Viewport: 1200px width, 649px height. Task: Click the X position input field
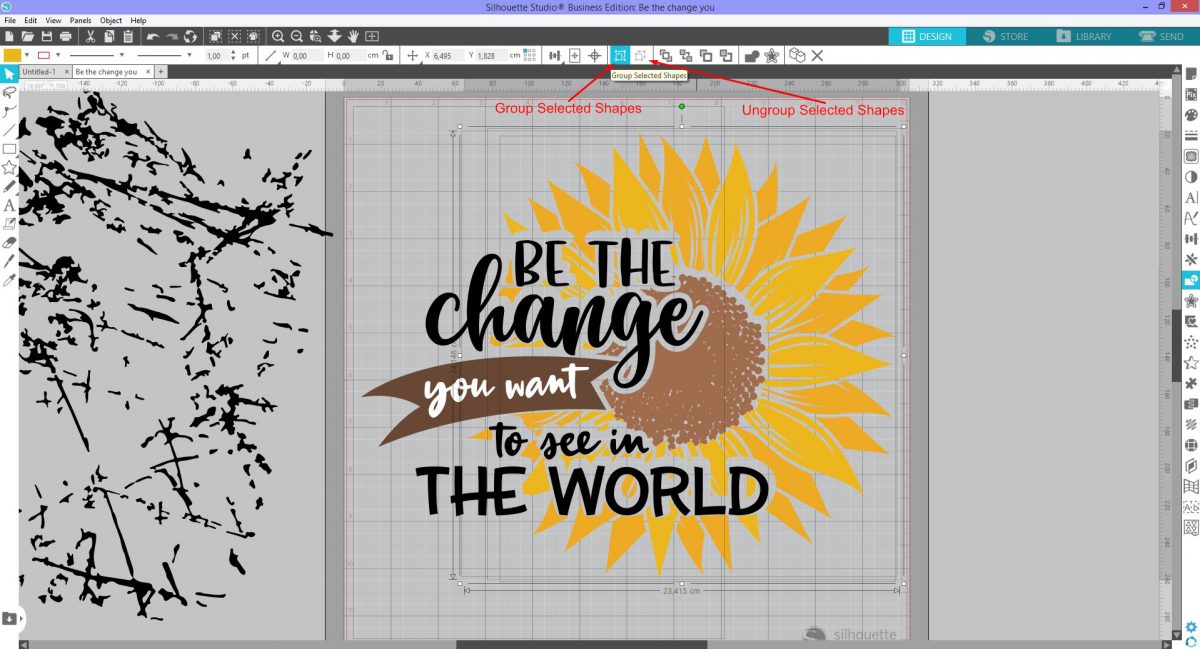pos(446,56)
